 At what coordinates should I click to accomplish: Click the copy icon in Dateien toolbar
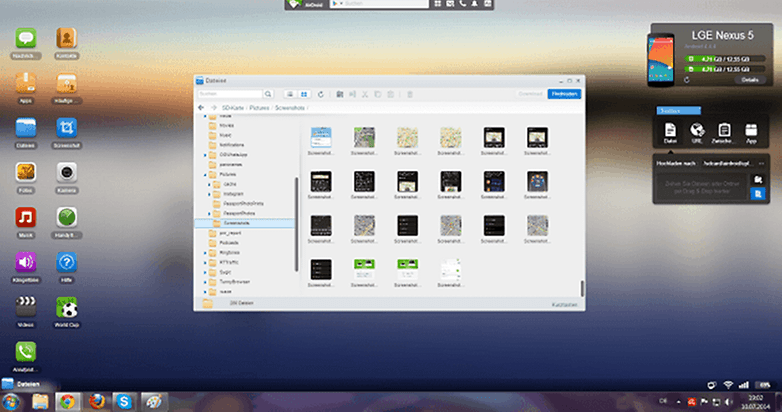click(378, 94)
